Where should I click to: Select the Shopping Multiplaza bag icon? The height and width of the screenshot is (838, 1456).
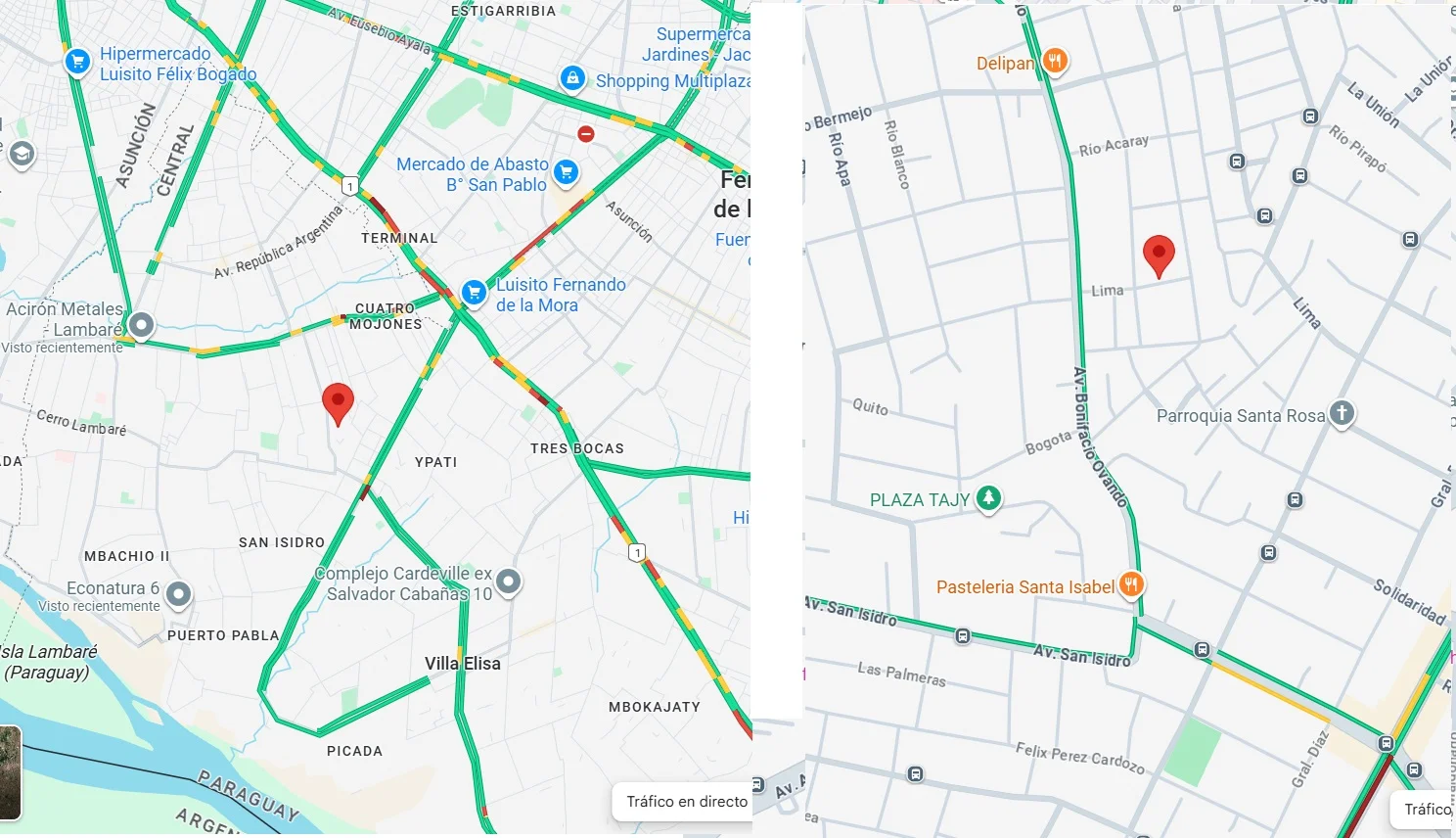coord(572,78)
